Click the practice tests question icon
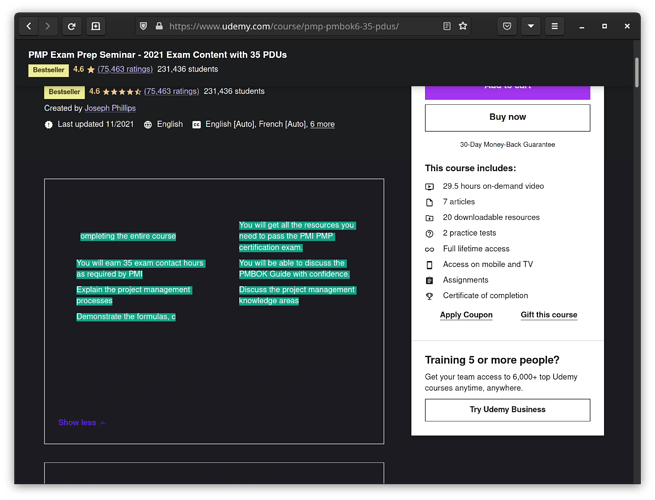The width and height of the screenshot is (655, 500). coord(429,234)
